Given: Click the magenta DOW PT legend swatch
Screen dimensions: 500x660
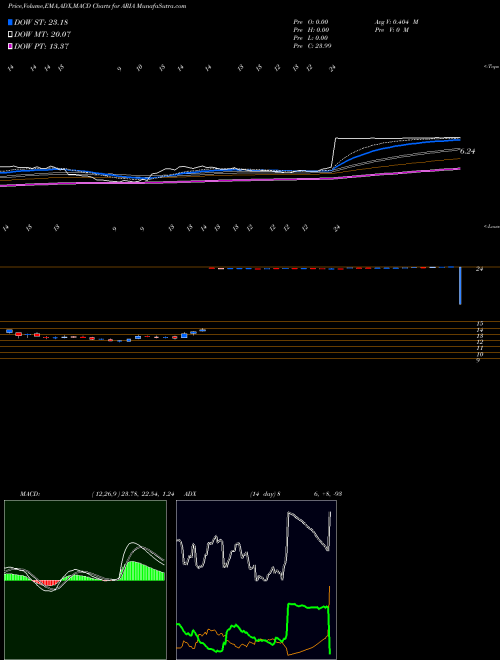Looking at the screenshot, I should point(10,46).
